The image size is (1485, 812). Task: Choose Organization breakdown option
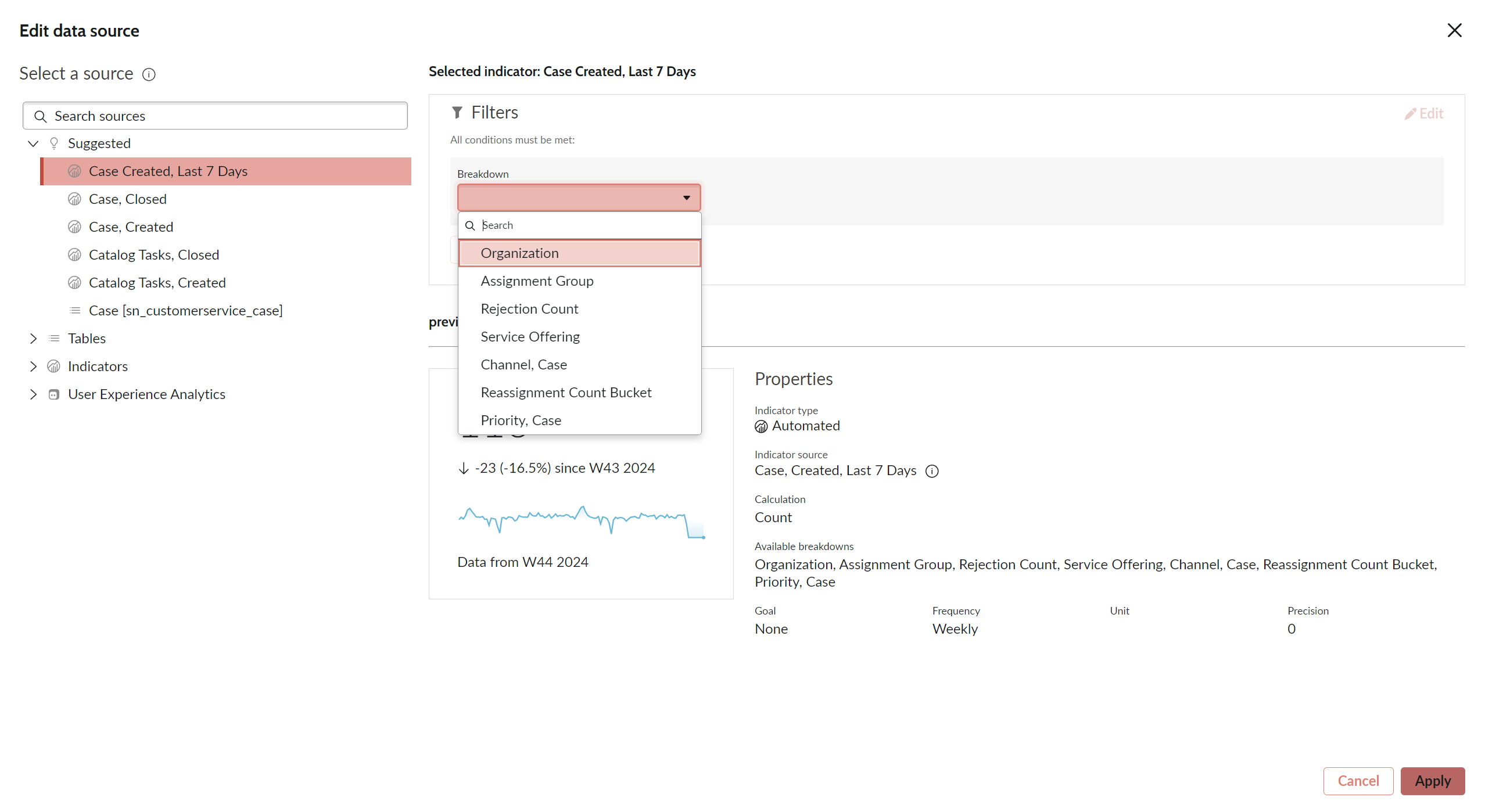point(579,253)
